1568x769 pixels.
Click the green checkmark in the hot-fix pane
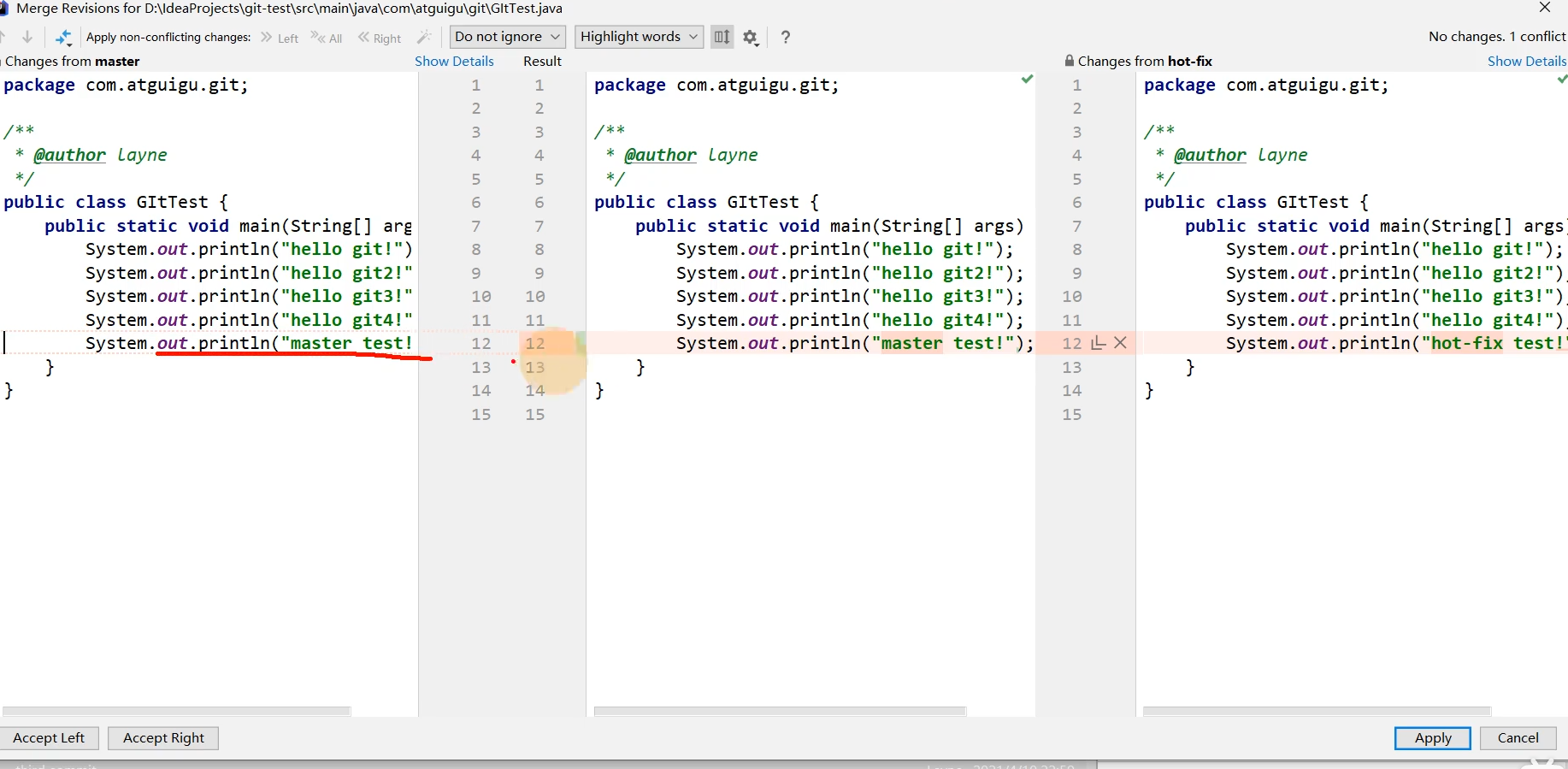pyautogui.click(x=1562, y=79)
